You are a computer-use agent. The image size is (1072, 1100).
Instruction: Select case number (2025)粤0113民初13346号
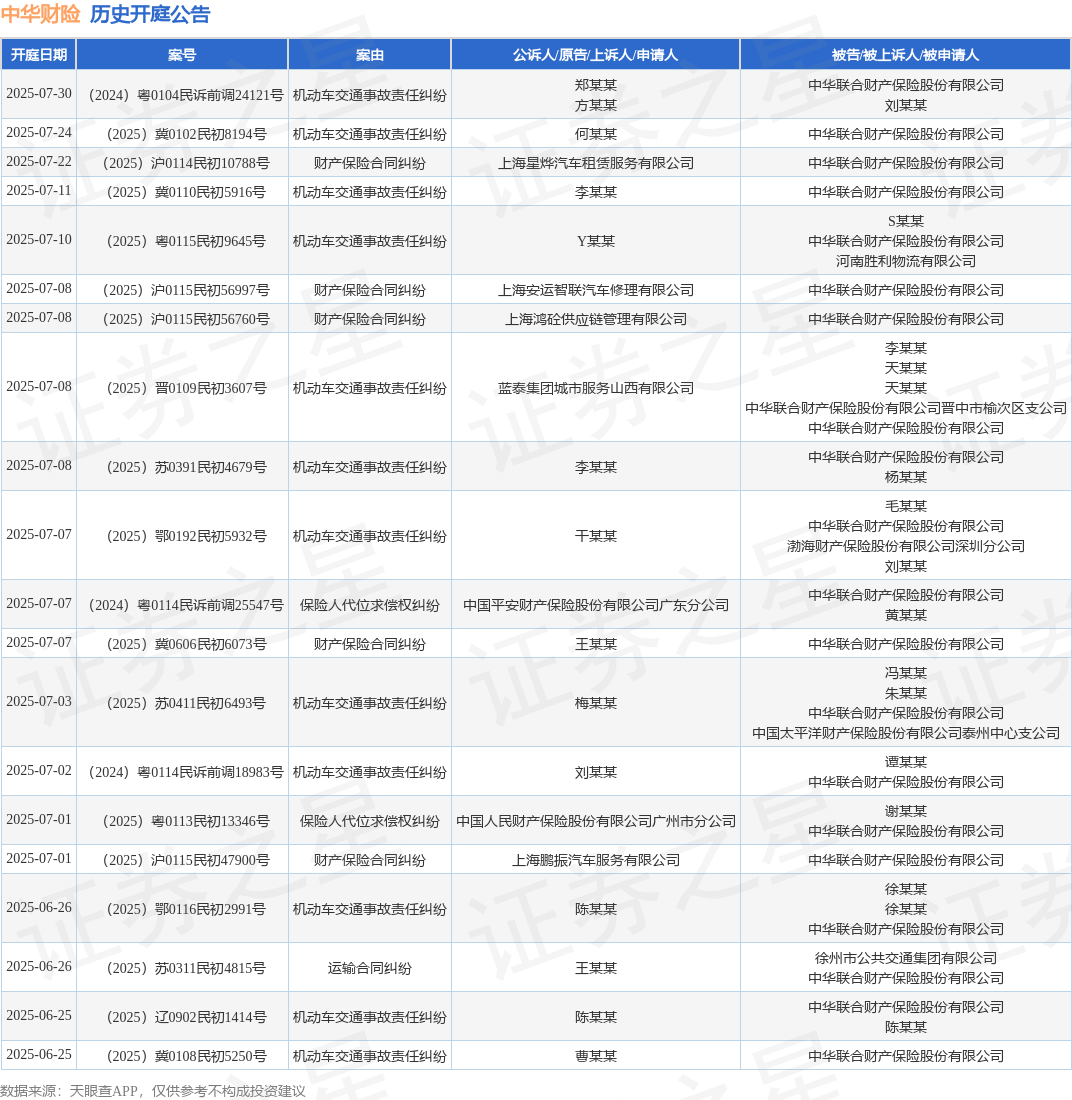(x=182, y=821)
